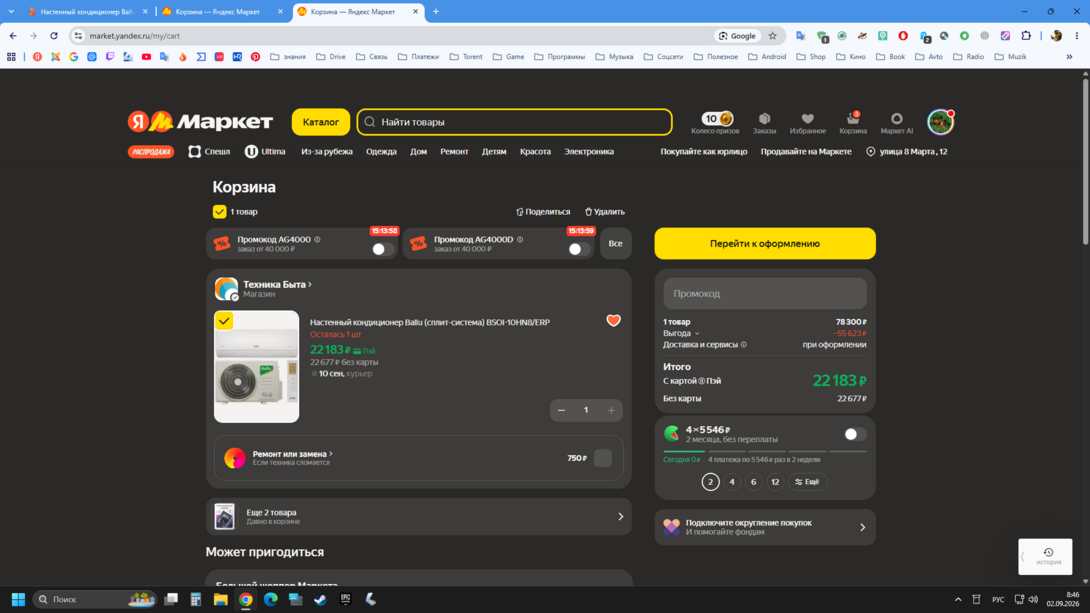Open Chrome extensions puzzle icon
The image size is (1090, 613).
[1026, 35]
